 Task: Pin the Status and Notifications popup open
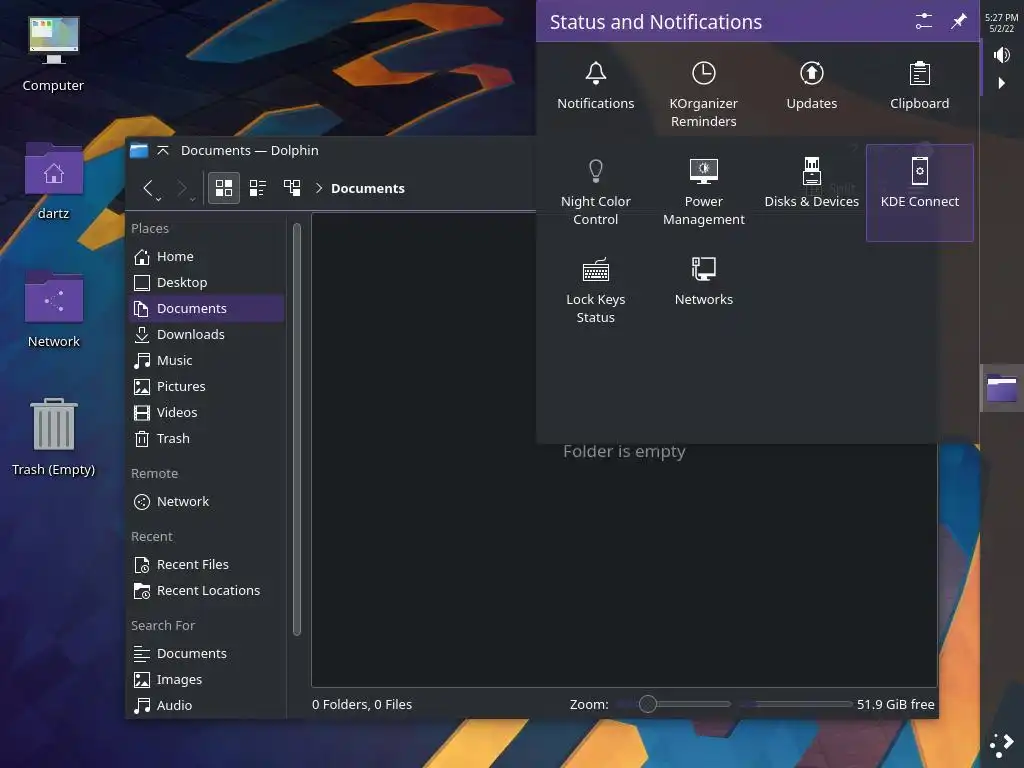click(x=958, y=22)
